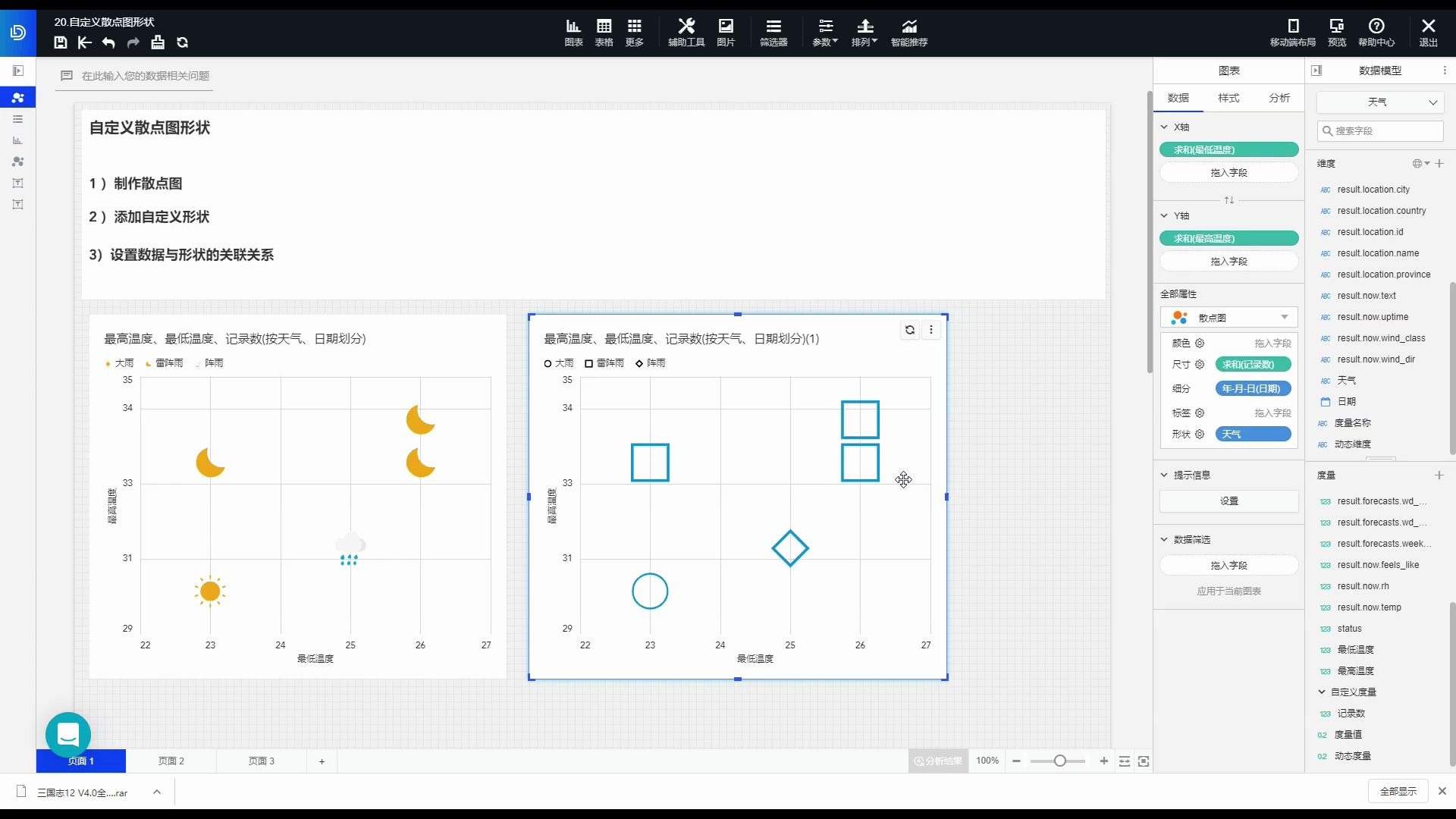Open 智能推荐 smart recommendation

click(909, 33)
